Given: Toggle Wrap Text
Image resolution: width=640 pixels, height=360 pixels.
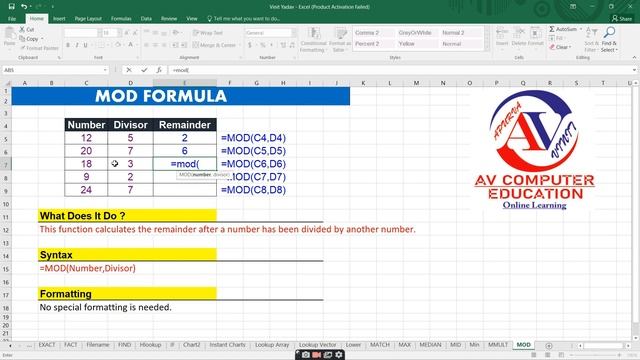Looking at the screenshot, I should [208, 33].
